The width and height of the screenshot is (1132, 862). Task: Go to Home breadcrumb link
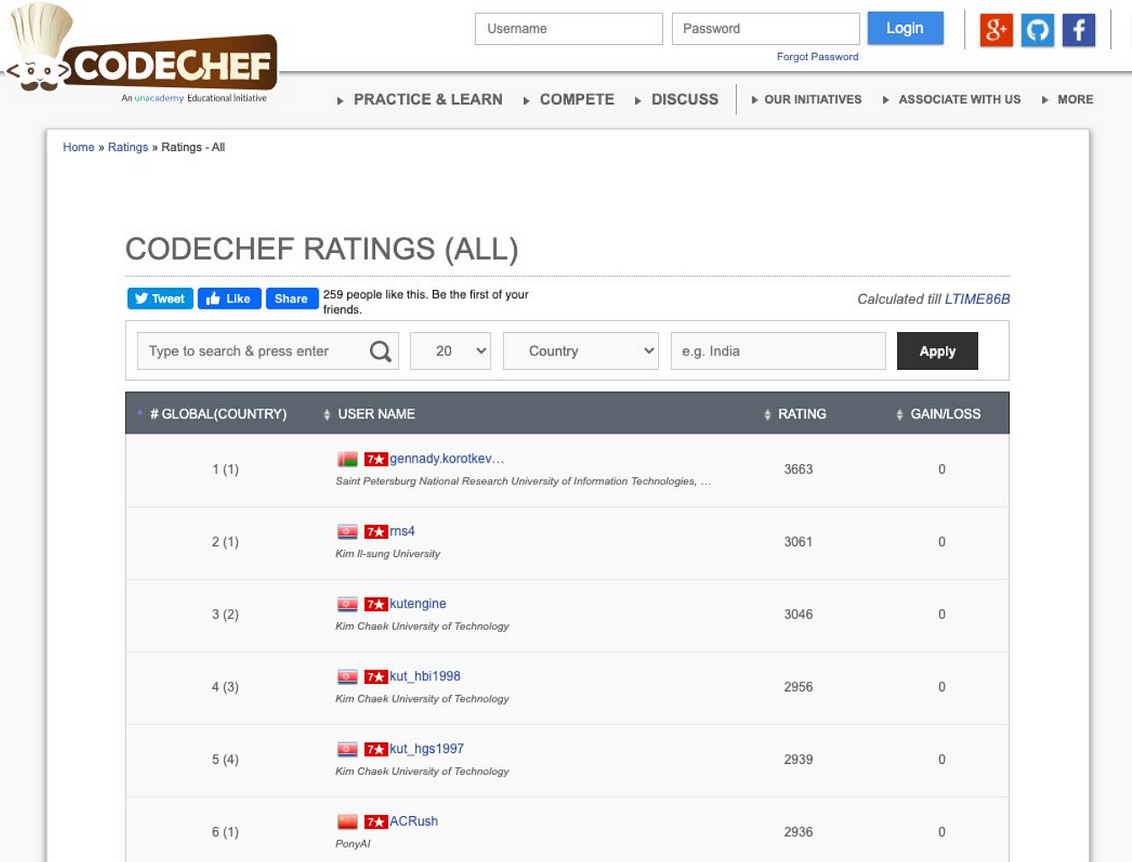point(79,147)
